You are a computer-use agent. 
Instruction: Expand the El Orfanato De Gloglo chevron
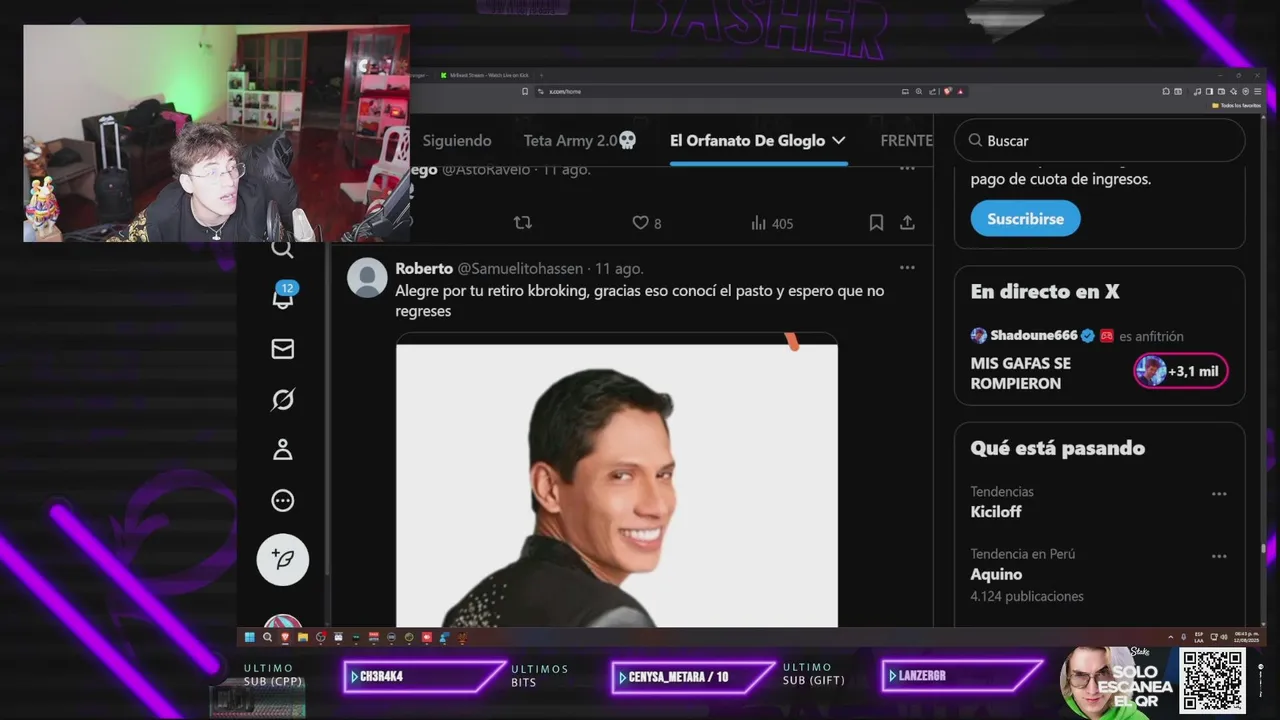point(838,141)
